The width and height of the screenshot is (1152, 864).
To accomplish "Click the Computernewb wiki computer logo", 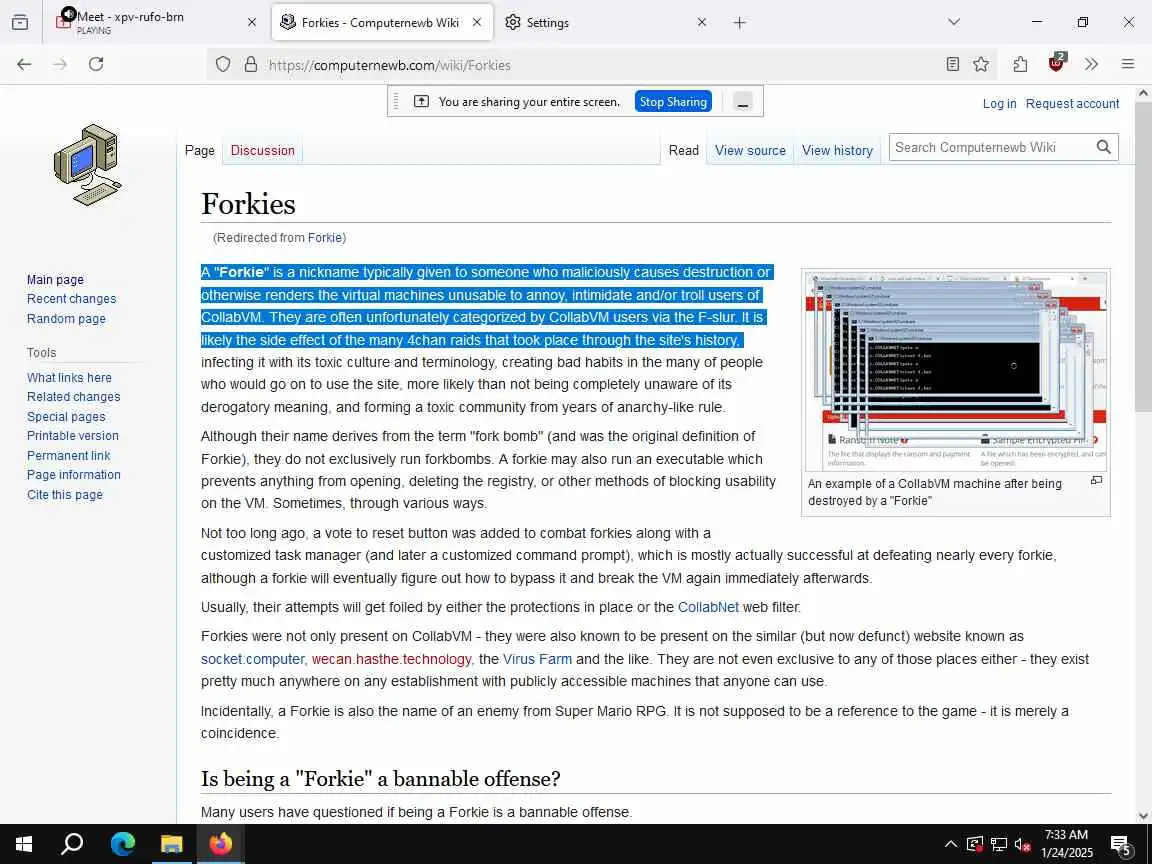I will [87, 165].
